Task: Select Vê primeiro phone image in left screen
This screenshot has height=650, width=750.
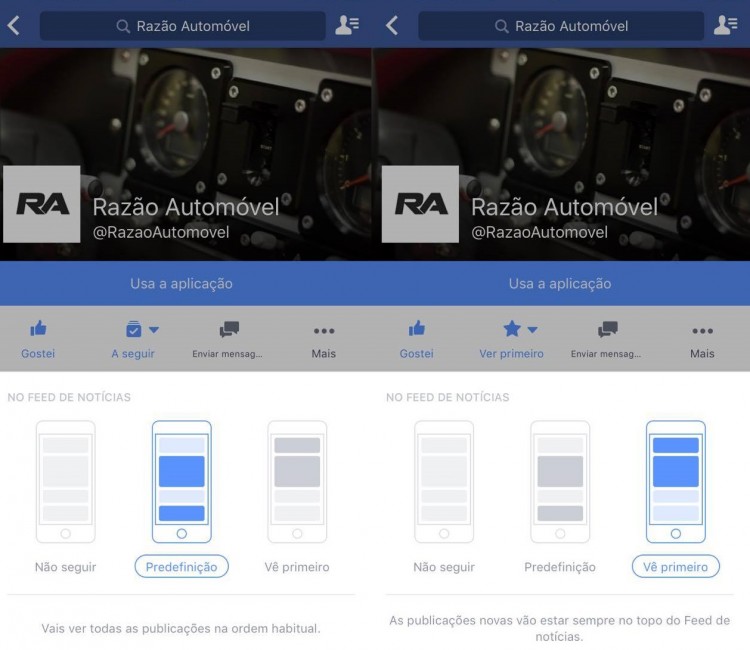Action: coord(297,482)
